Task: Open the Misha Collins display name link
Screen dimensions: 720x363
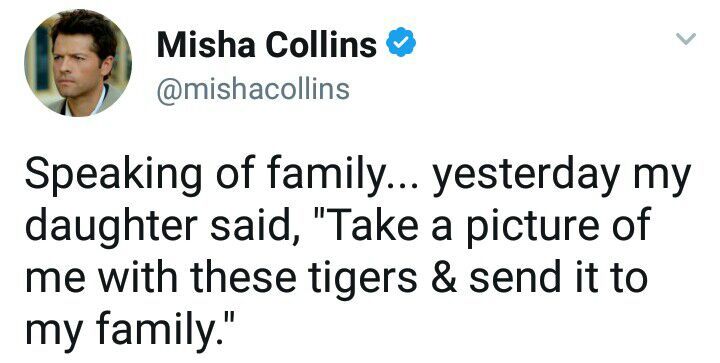Action: [x=266, y=44]
